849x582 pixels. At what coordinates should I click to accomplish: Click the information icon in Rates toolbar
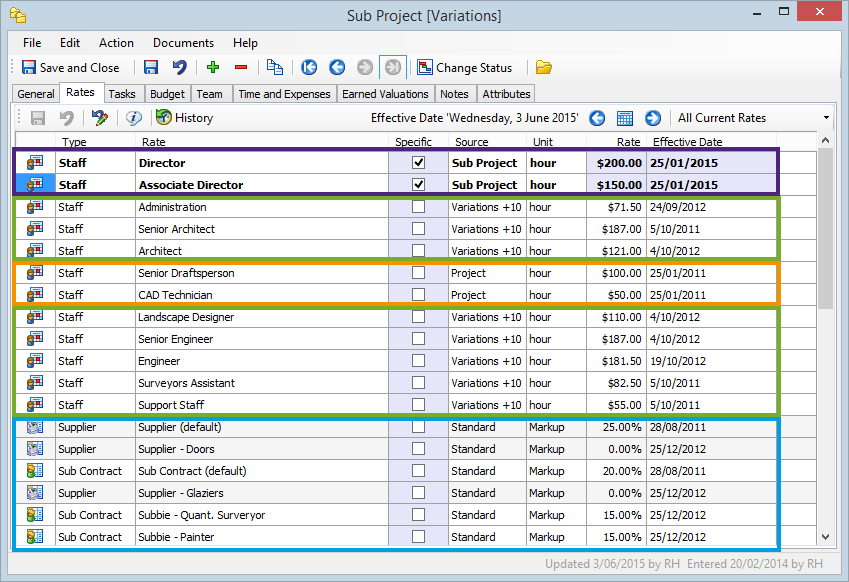(x=134, y=117)
